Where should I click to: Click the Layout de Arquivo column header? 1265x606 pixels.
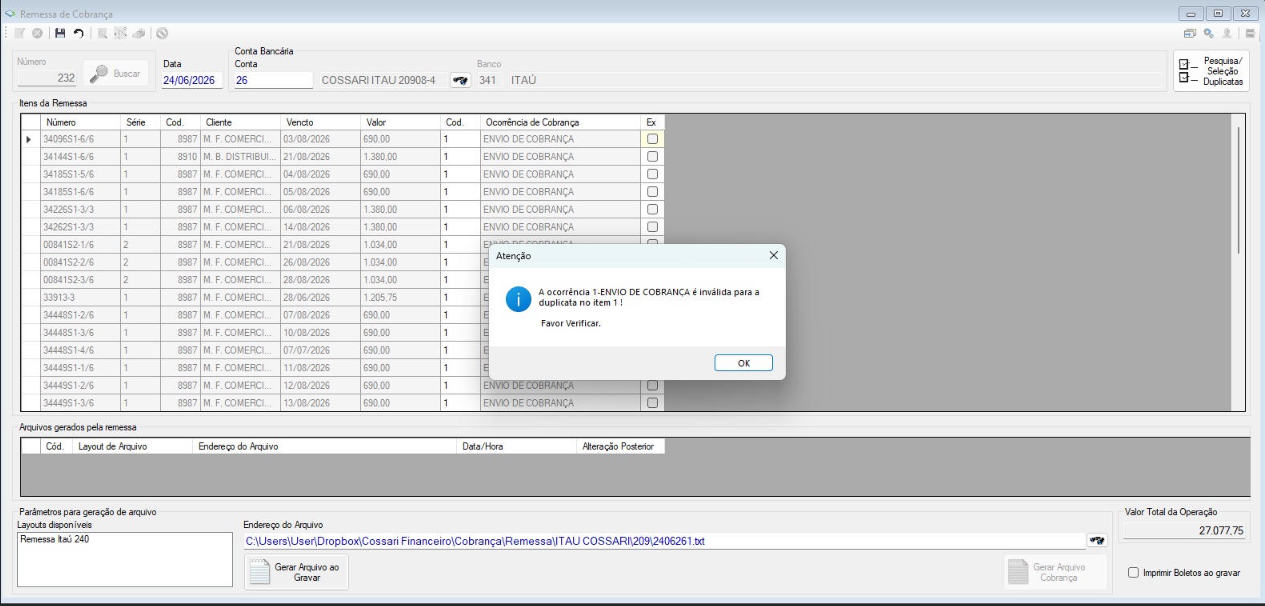pyautogui.click(x=132, y=446)
